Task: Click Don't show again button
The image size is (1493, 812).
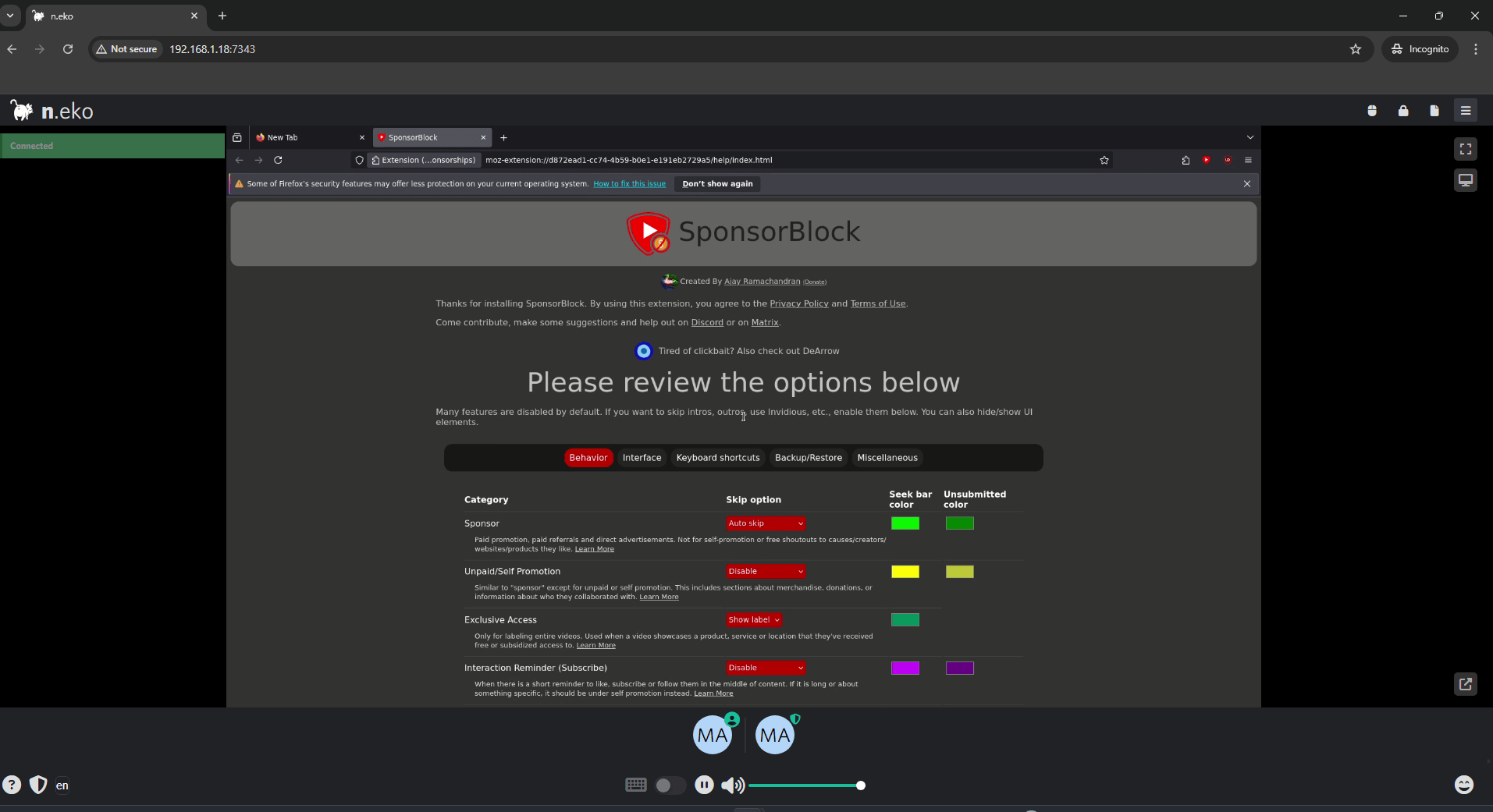Action: click(x=717, y=184)
